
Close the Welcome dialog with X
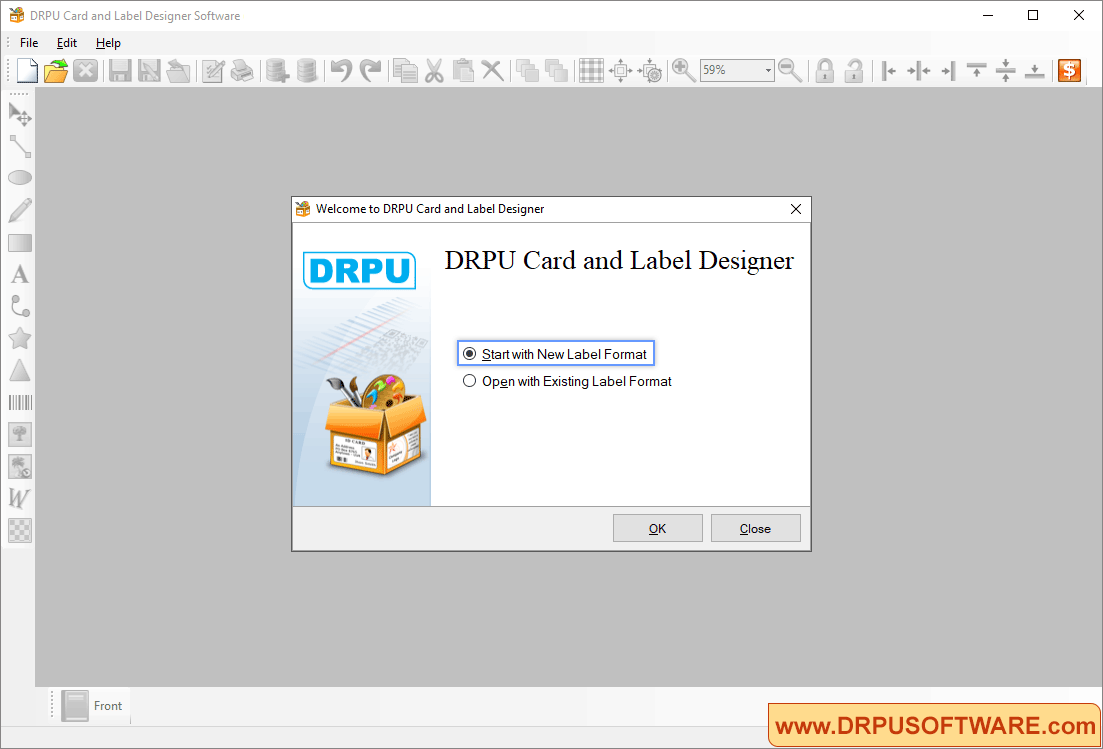796,209
